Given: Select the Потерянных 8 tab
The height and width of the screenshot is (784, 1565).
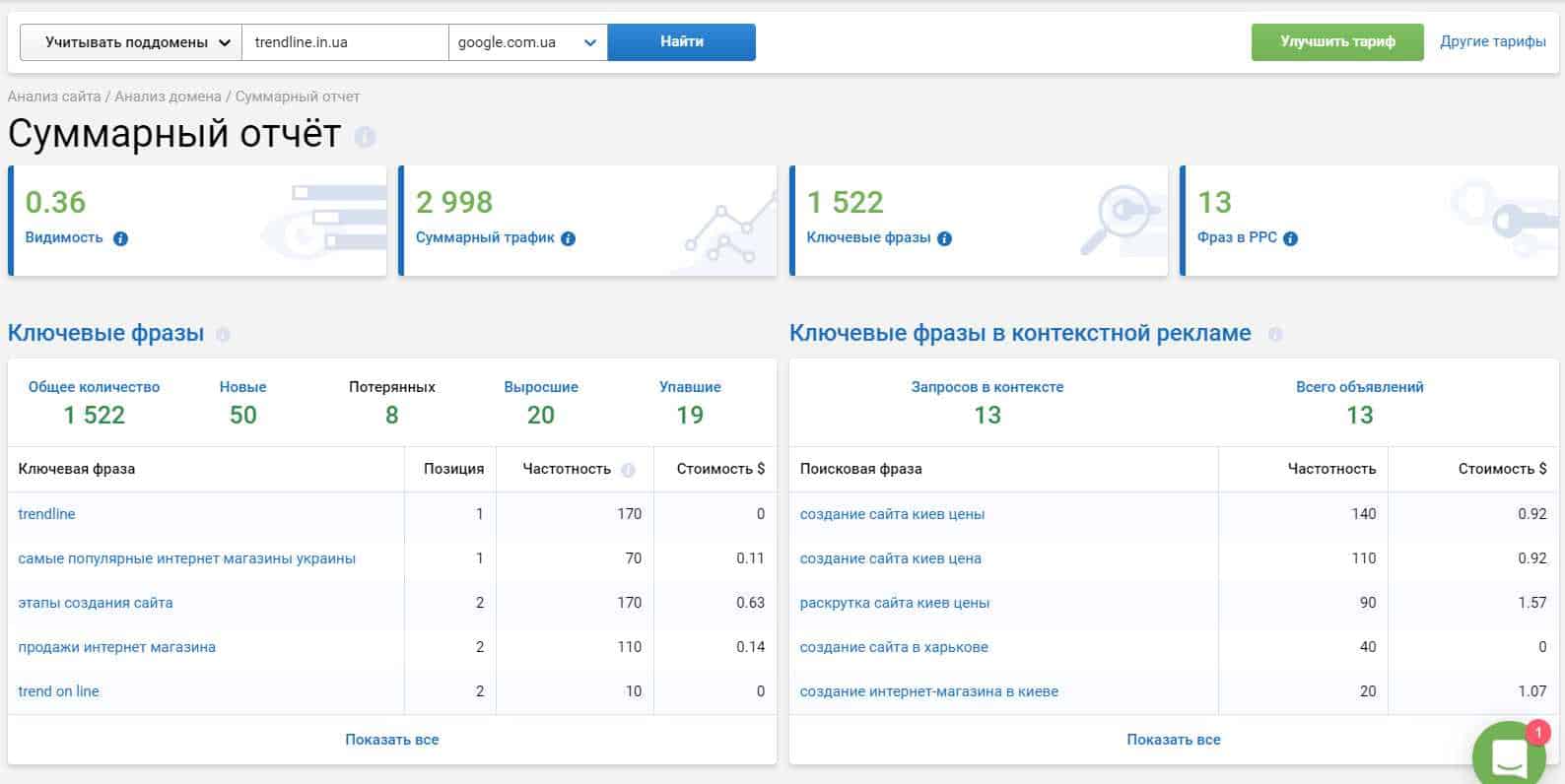Looking at the screenshot, I should (391, 403).
